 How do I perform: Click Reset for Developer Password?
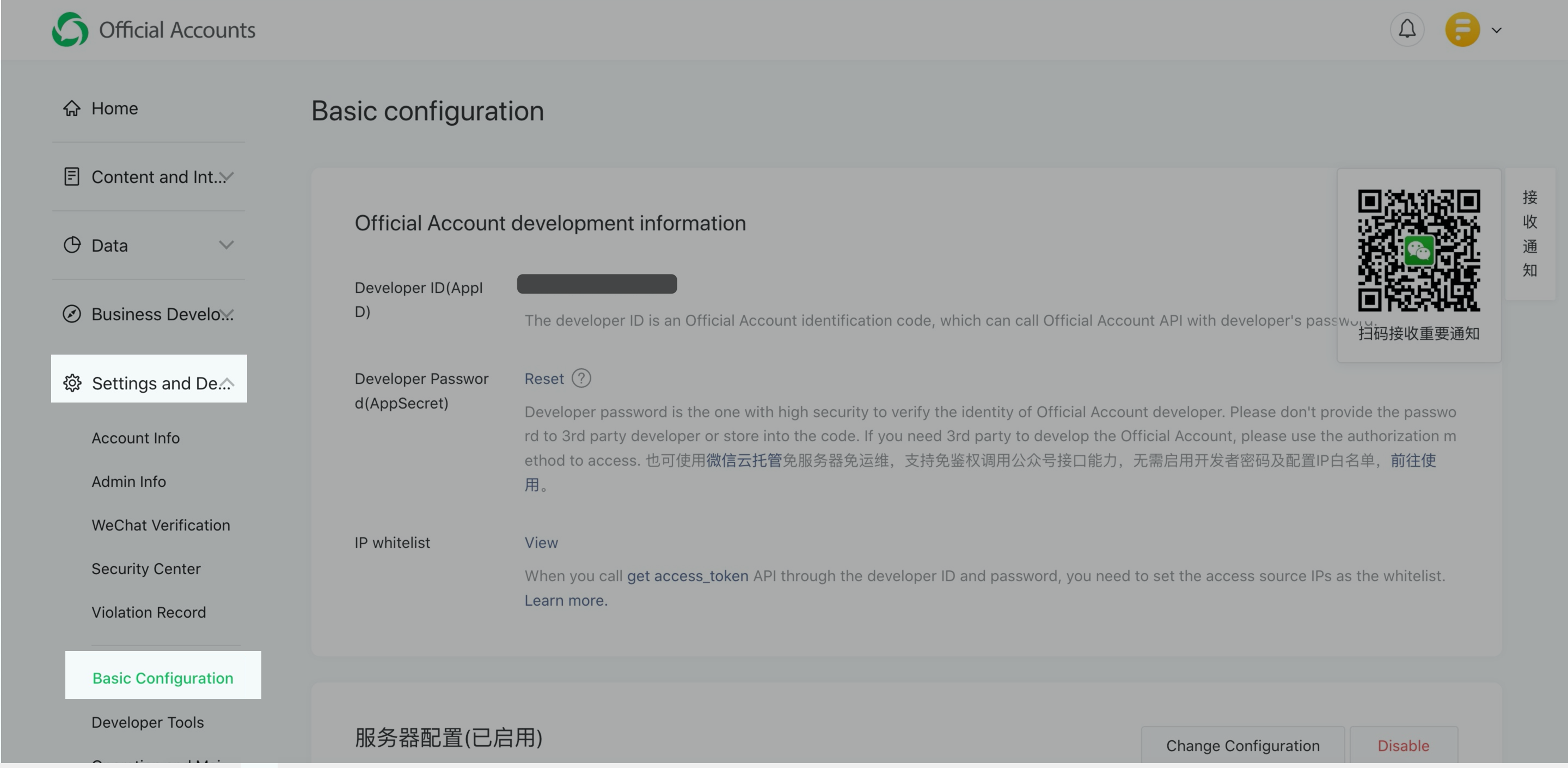point(544,378)
